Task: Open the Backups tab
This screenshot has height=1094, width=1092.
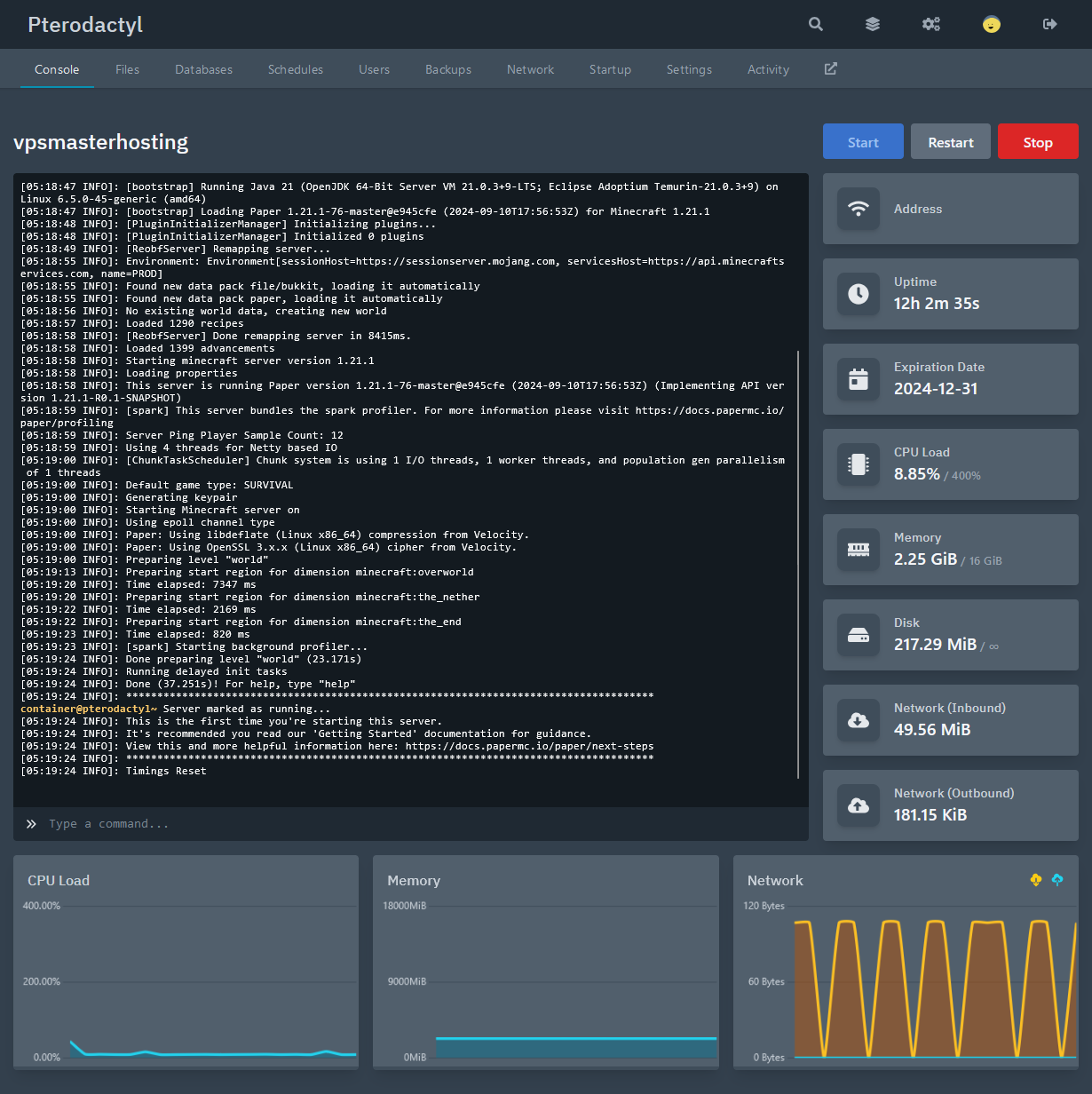Action: point(448,69)
